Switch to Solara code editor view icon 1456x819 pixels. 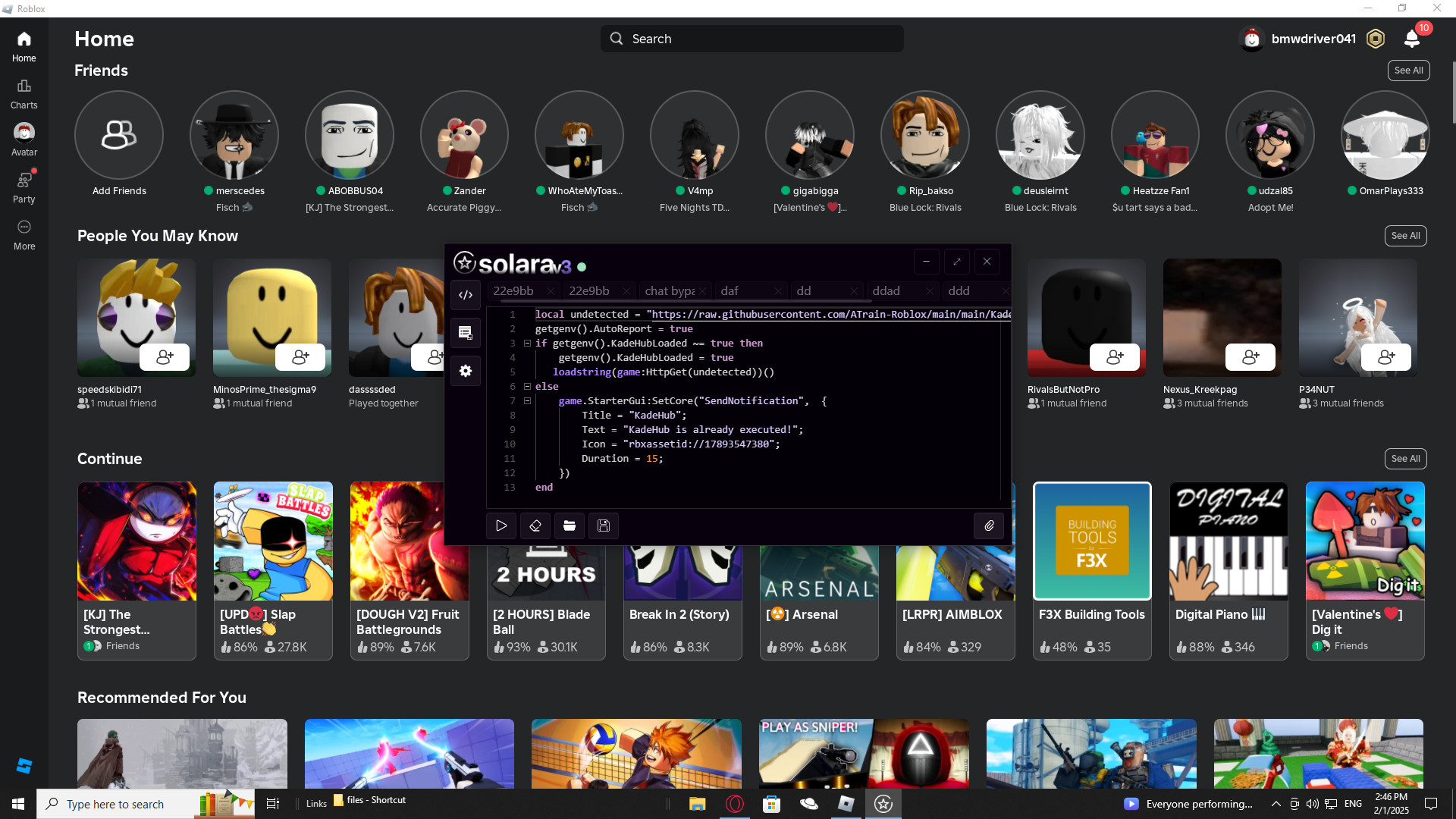pyautogui.click(x=466, y=295)
